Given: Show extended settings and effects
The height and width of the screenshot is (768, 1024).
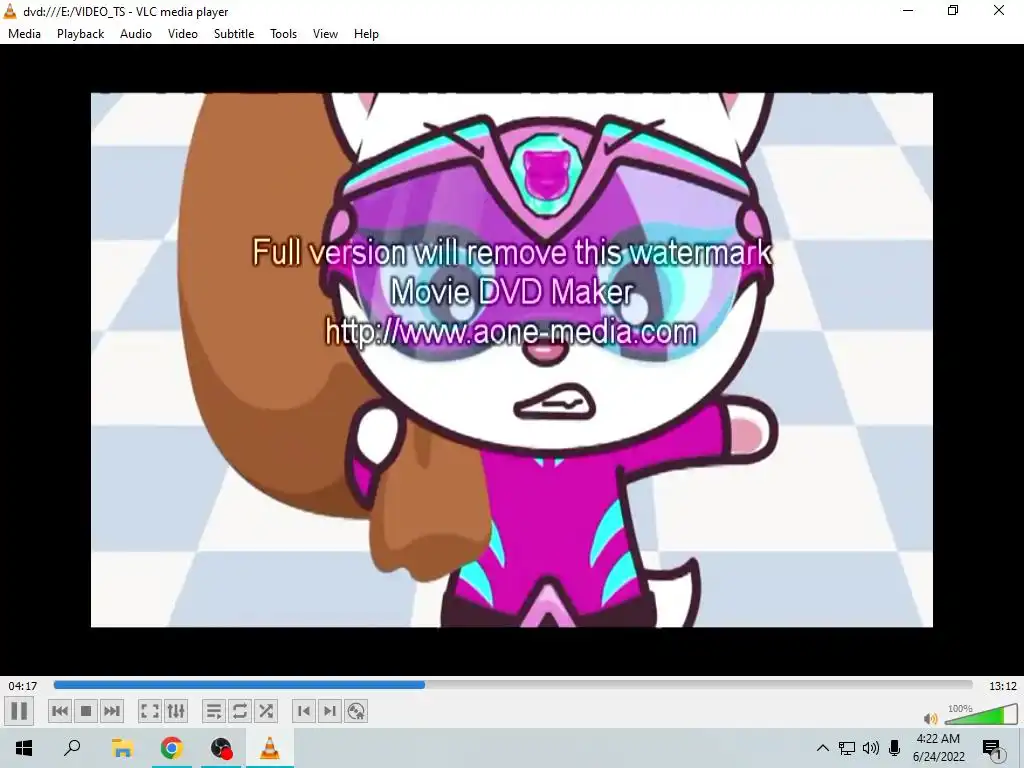Looking at the screenshot, I should [176, 711].
